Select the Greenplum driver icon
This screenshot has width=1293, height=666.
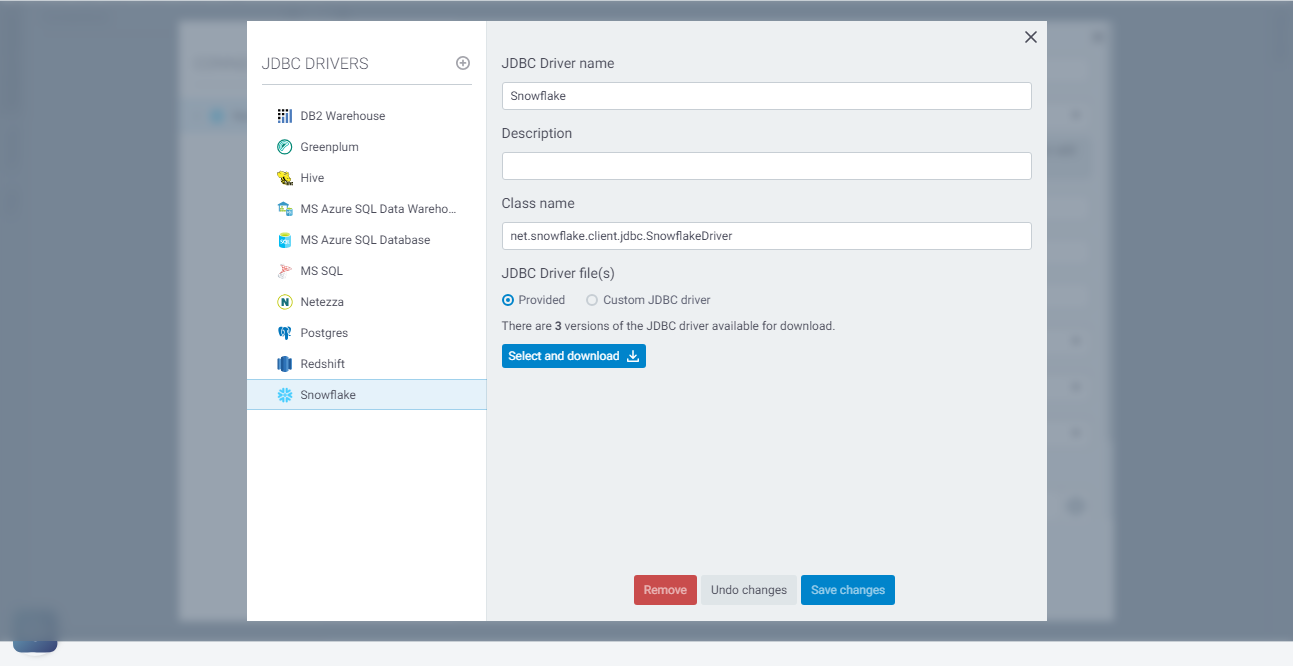point(285,146)
